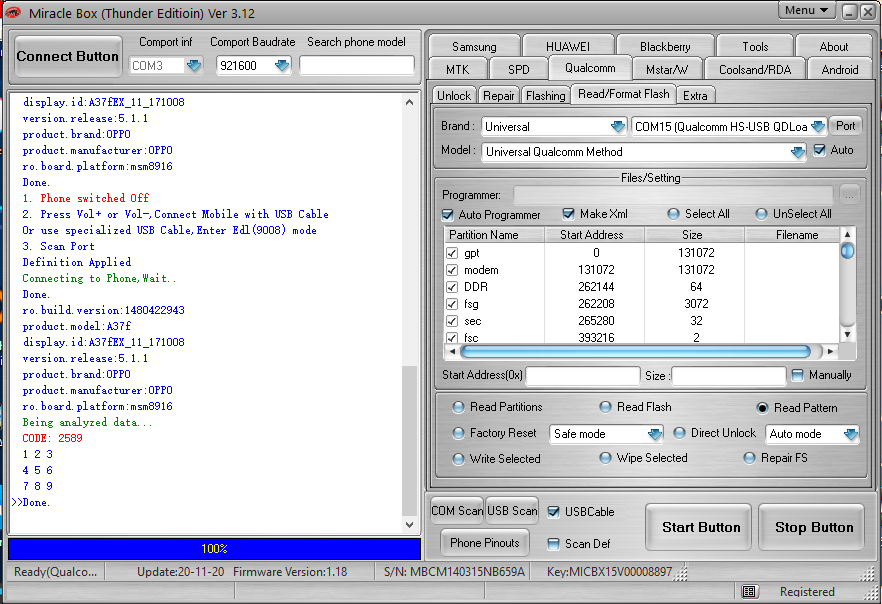Click the Start Button
Screen dimensions: 882x604
(700, 527)
